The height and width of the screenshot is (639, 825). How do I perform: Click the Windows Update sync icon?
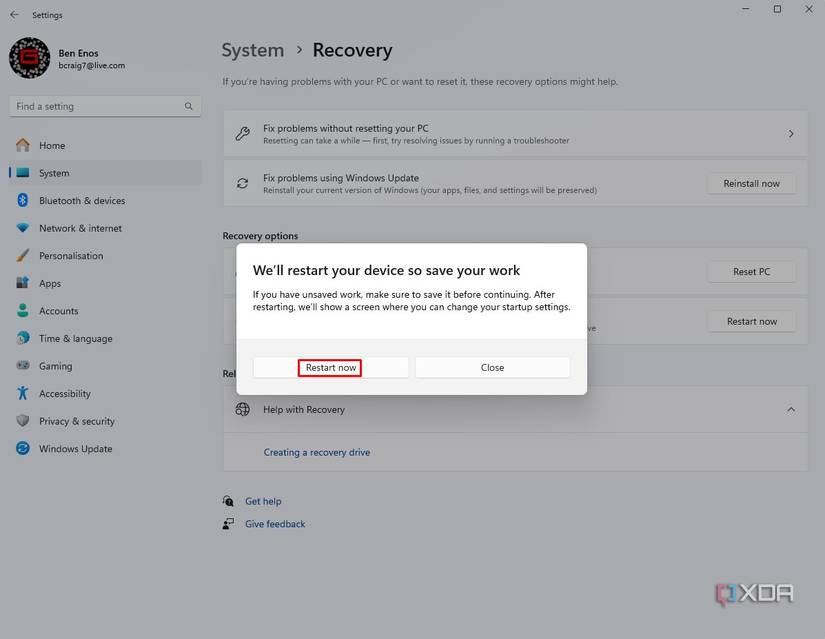coord(23,448)
